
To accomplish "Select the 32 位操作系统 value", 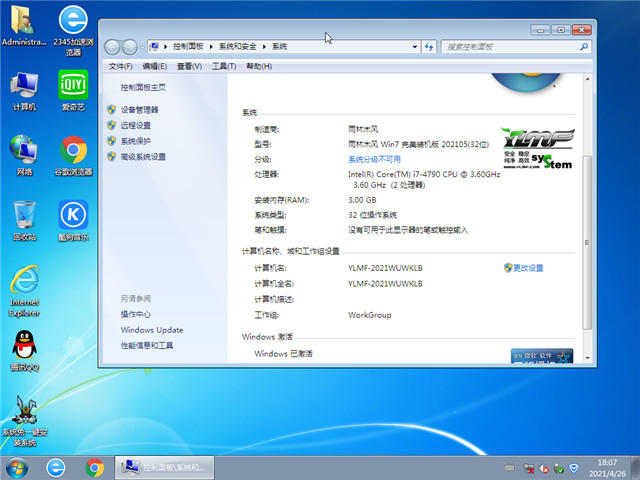I will (372, 215).
